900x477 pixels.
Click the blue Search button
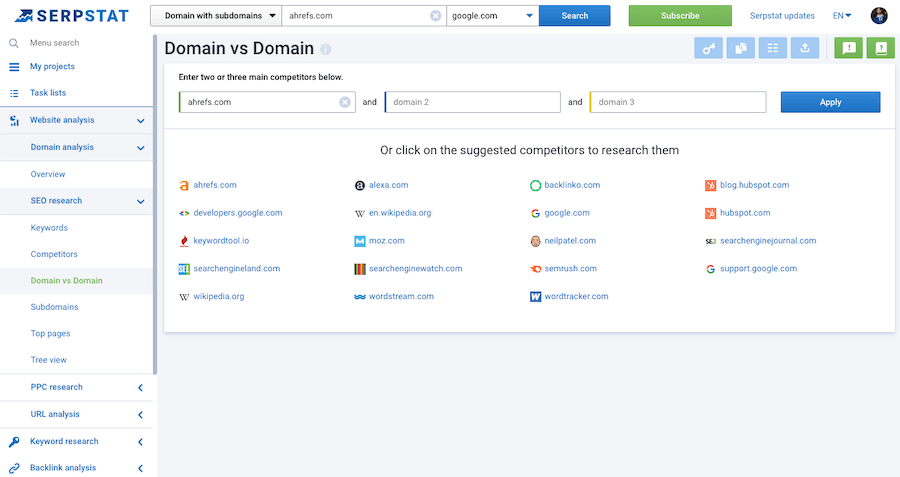pyautogui.click(x=575, y=15)
